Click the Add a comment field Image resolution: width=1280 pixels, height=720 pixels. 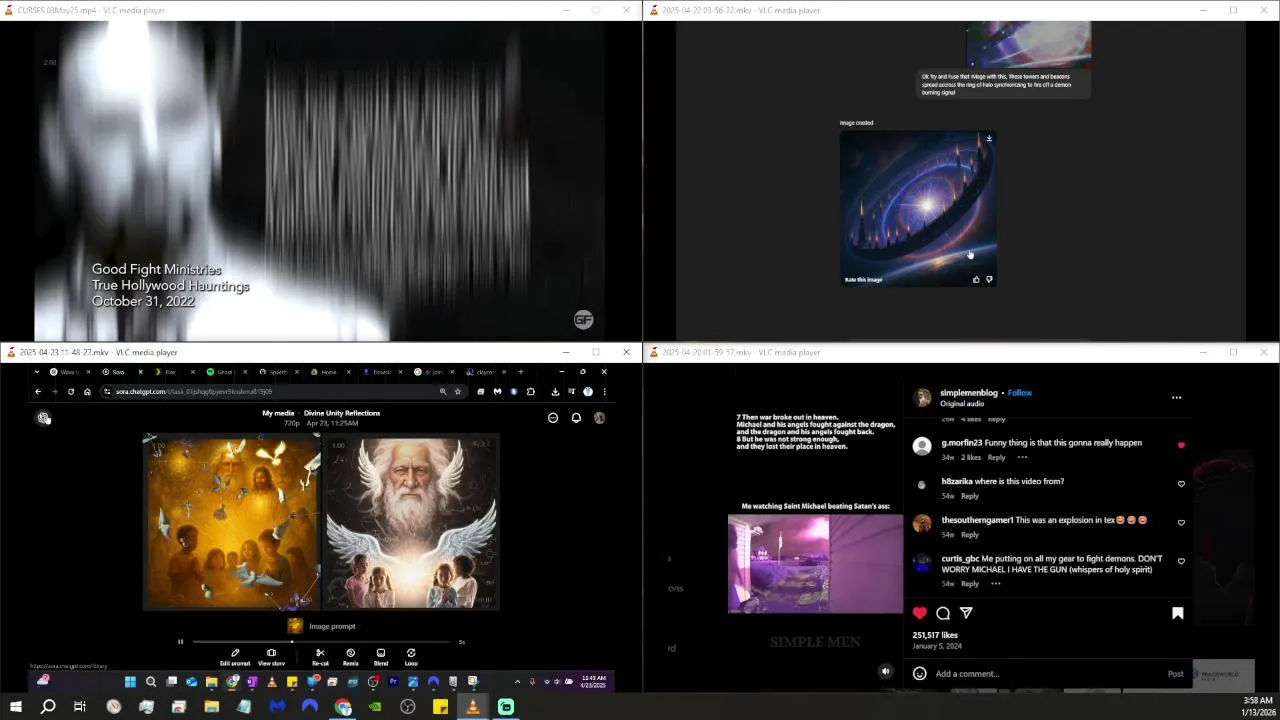(x=1047, y=674)
